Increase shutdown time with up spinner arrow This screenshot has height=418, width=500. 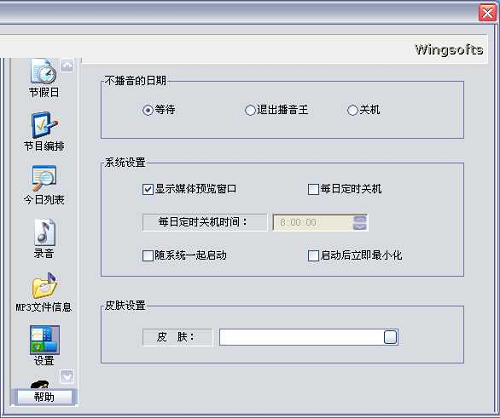360,219
